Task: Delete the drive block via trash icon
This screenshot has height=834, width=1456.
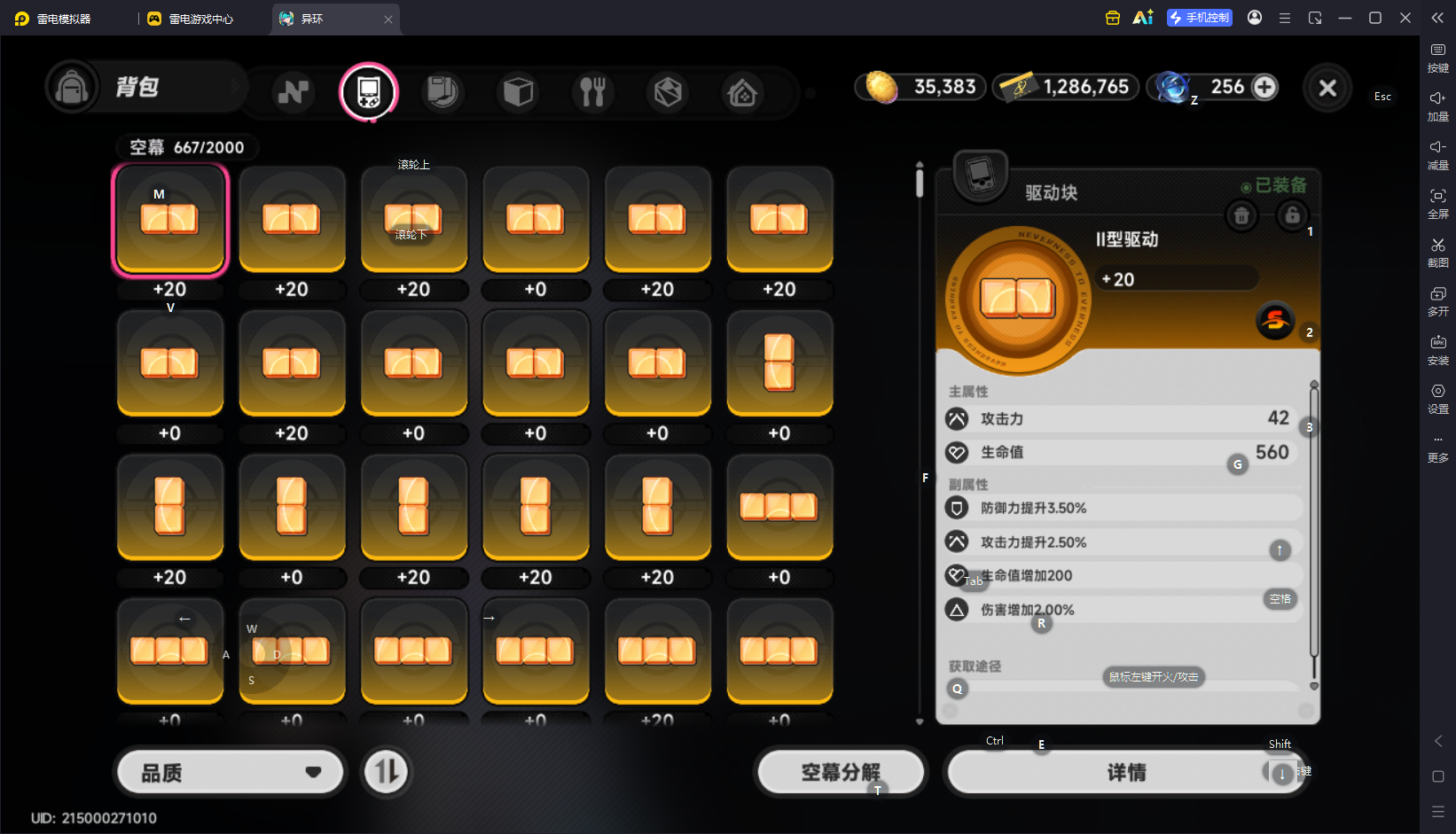Action: click(x=1241, y=215)
